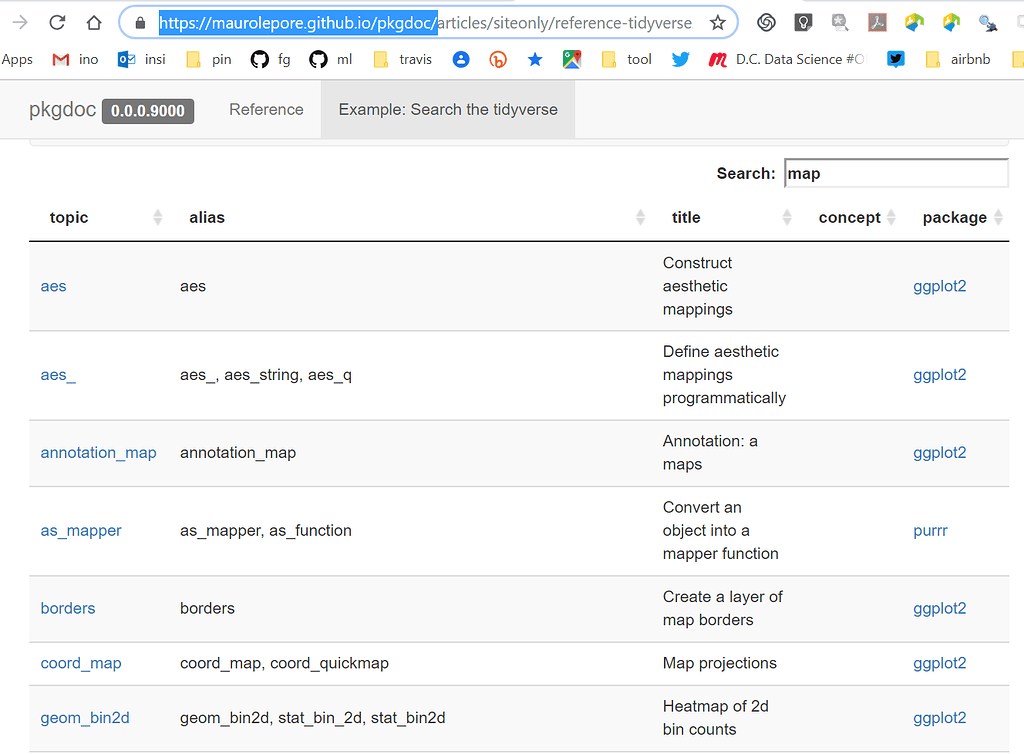Sort the table by package column
Screen dimensions: 1024x754
(x=962, y=217)
